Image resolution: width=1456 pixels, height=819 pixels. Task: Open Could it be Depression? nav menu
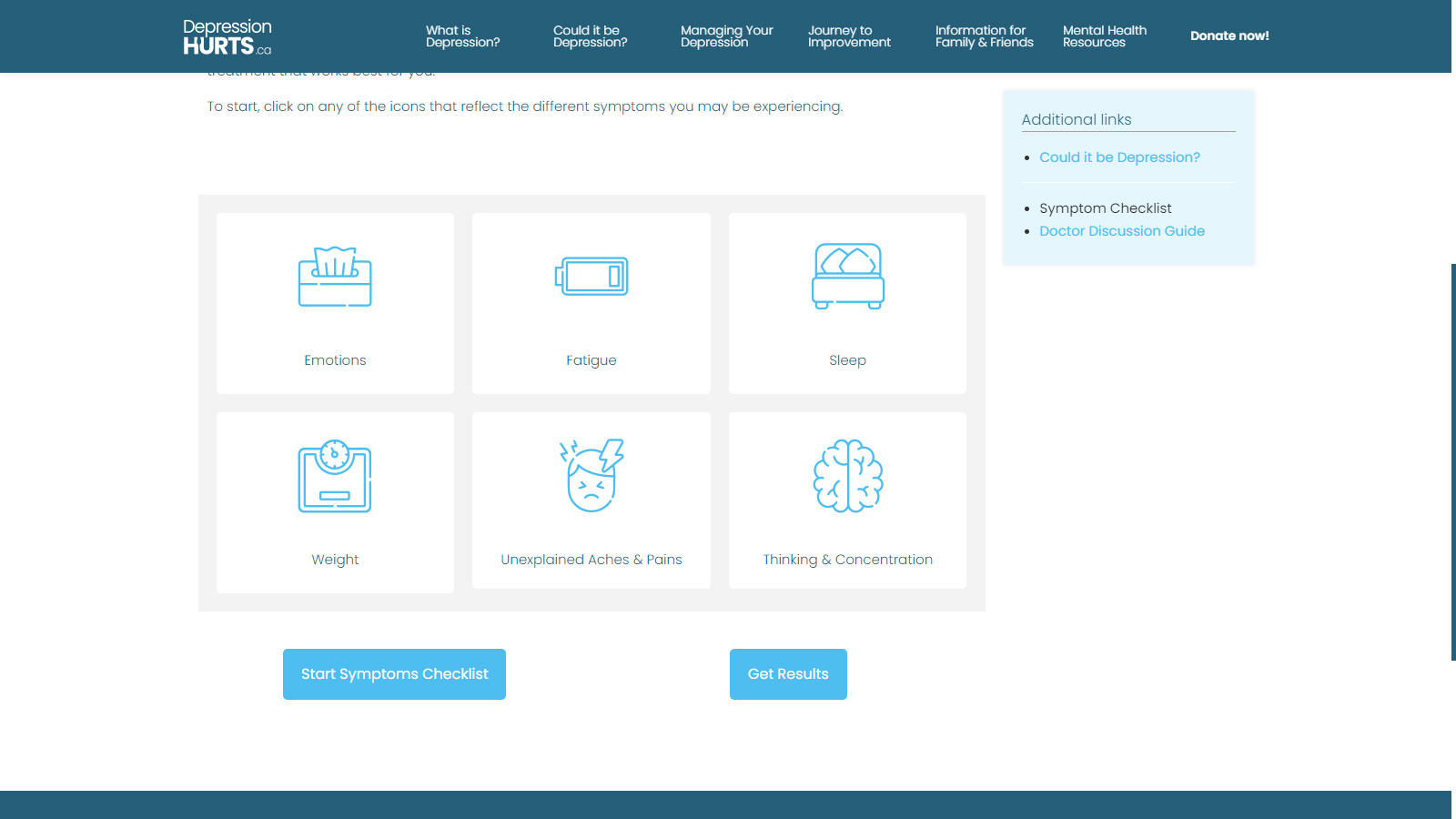click(590, 36)
